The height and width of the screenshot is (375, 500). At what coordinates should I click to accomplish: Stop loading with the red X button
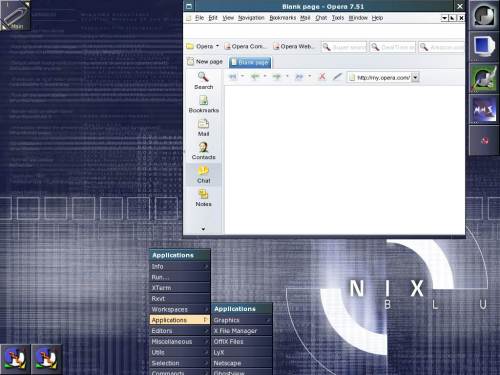(x=322, y=77)
